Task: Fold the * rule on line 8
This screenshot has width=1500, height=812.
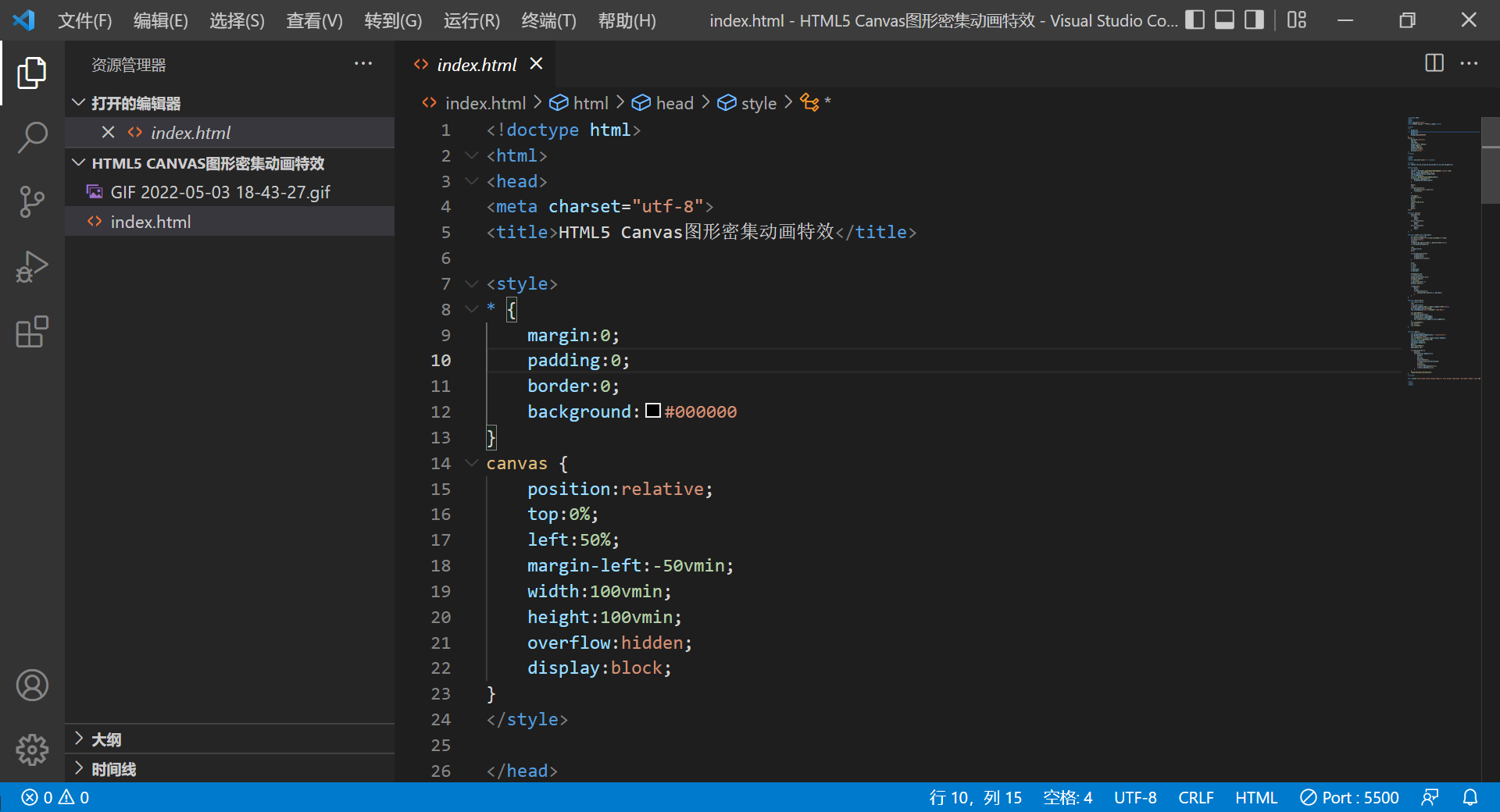Action: click(x=471, y=309)
